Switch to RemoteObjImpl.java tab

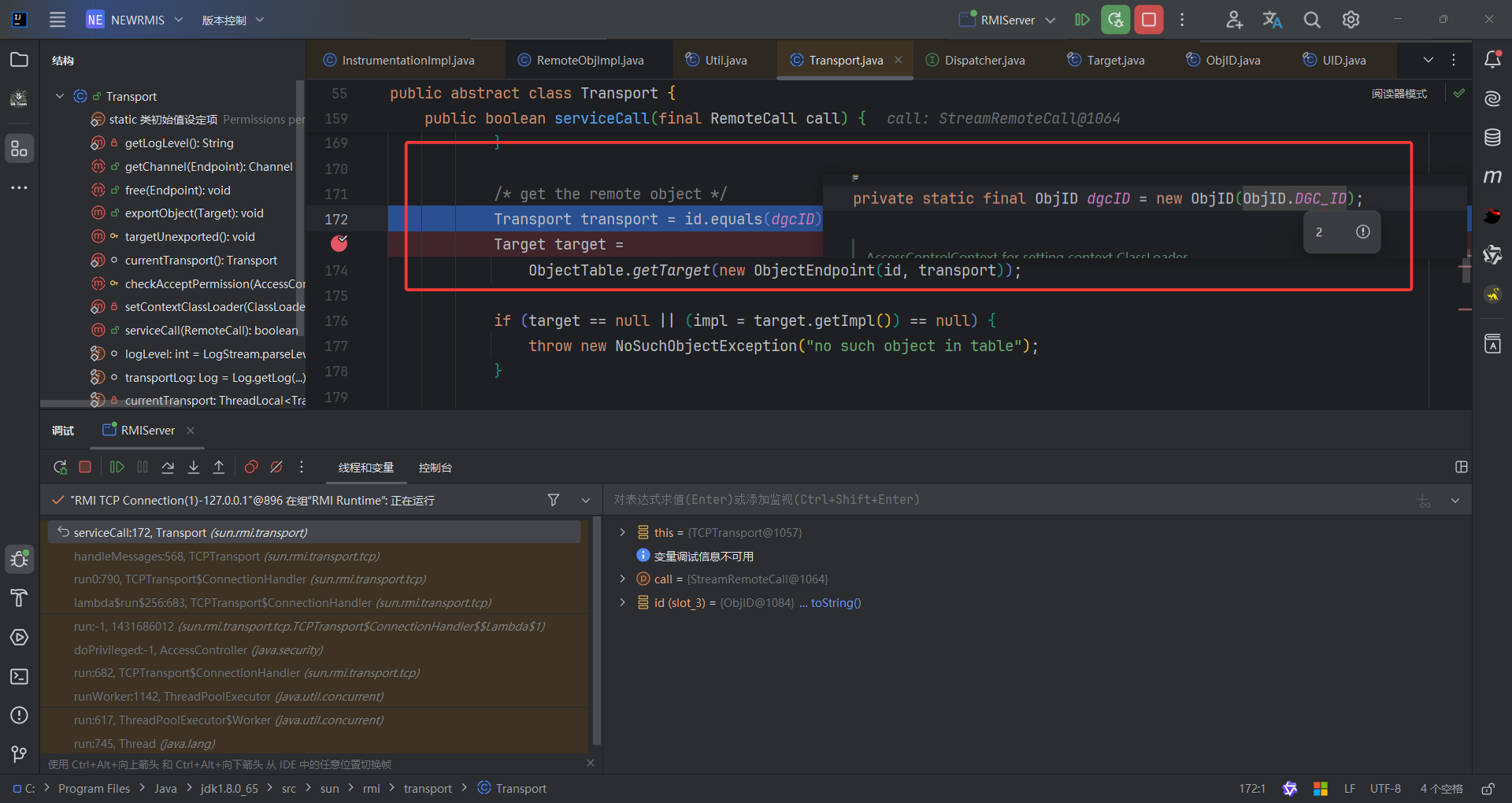pos(580,60)
